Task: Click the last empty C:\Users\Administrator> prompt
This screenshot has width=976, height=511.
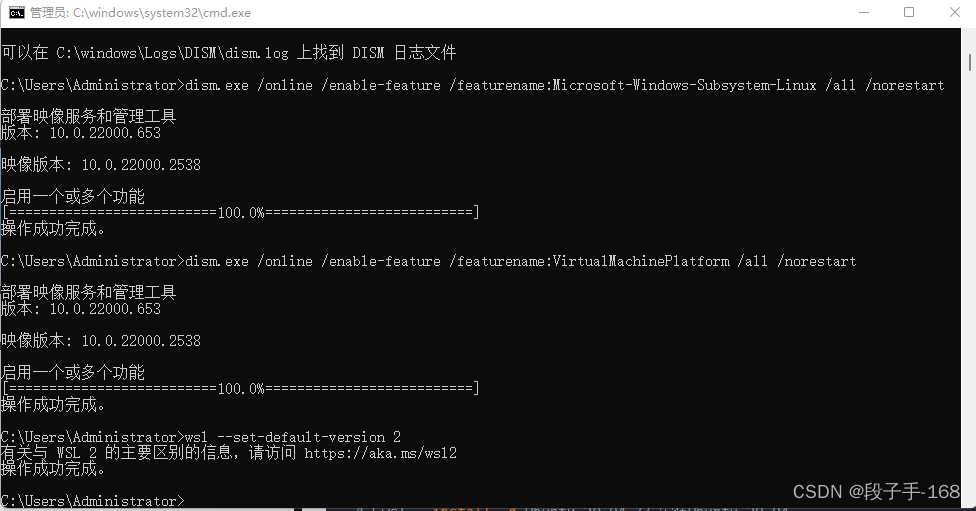Action: pyautogui.click(x=93, y=500)
